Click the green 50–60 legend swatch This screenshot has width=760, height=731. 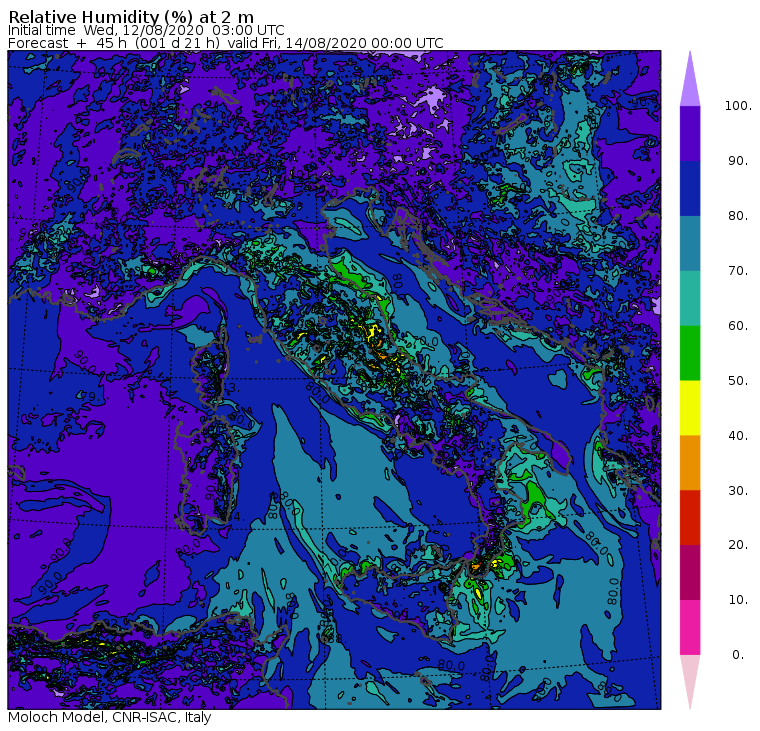coord(690,353)
